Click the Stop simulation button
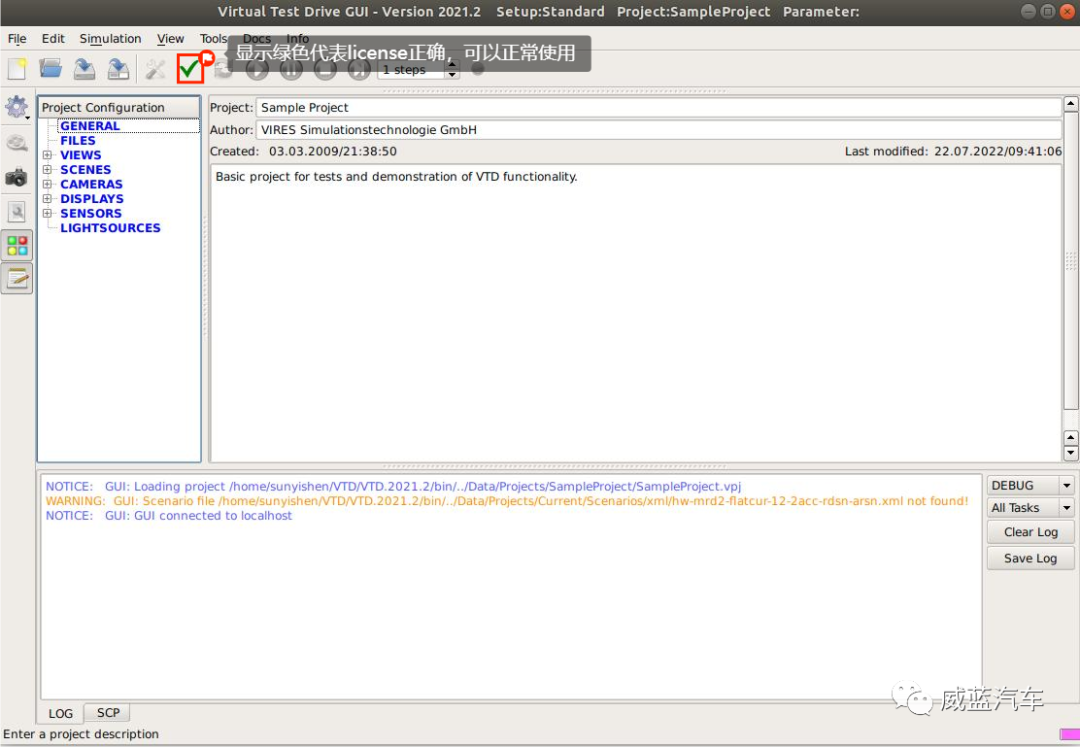1080x747 pixels. 325,69
